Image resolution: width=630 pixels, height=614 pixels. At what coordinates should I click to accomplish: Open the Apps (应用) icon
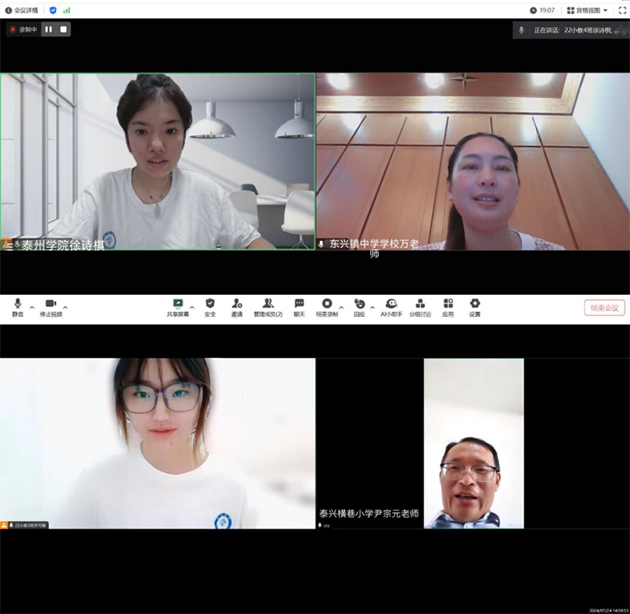(x=448, y=304)
